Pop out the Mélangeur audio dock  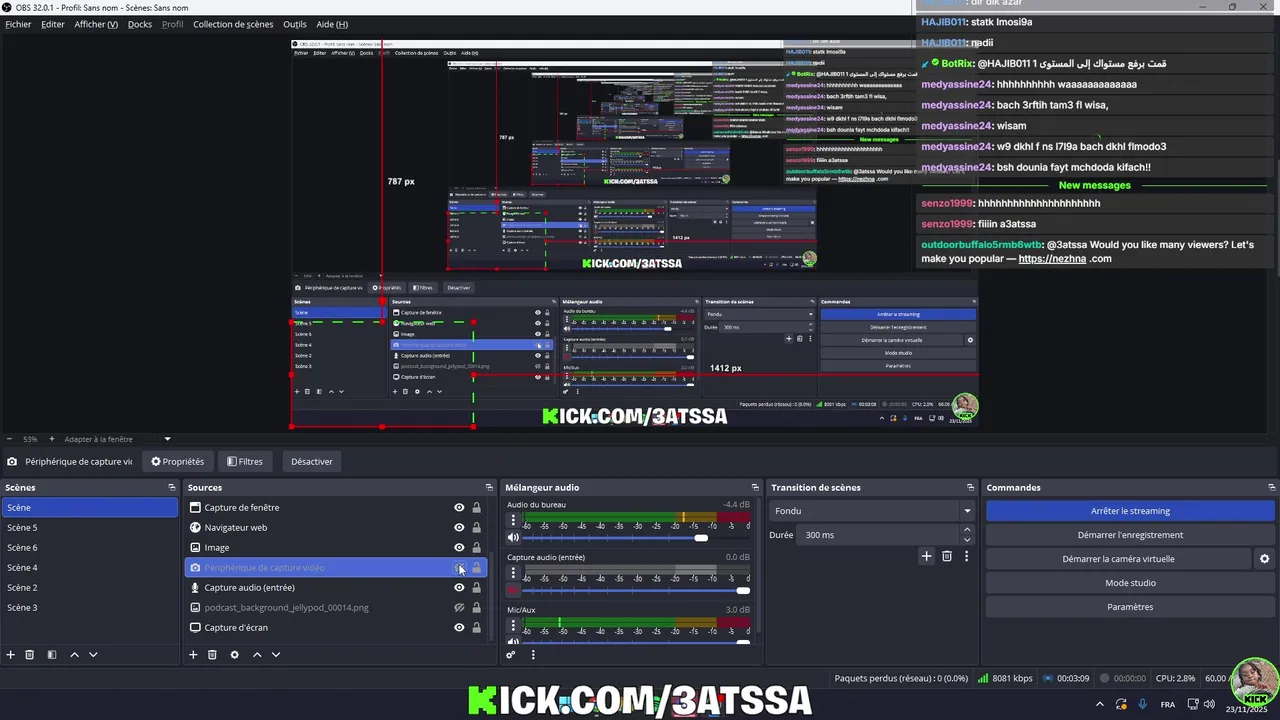coord(755,487)
